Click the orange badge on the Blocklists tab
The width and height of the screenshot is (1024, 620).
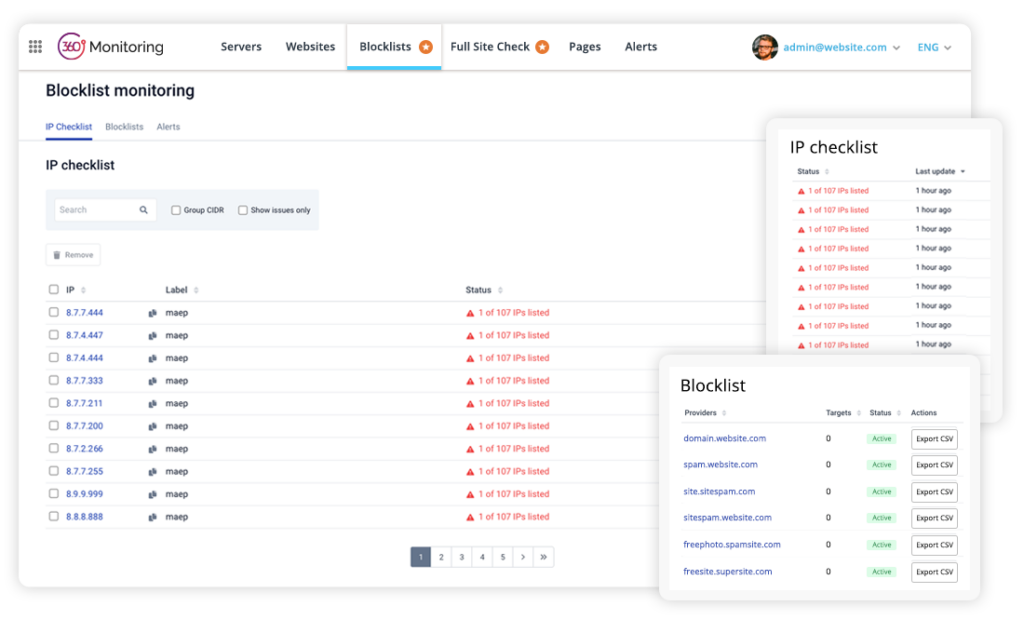tap(428, 45)
